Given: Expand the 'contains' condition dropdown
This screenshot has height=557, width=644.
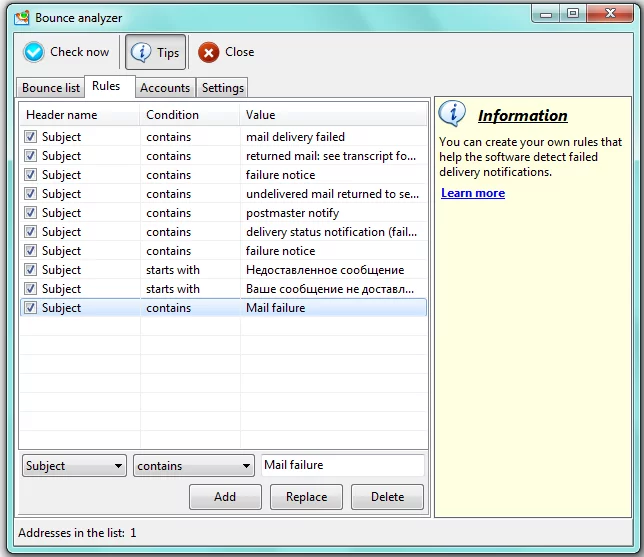Looking at the screenshot, I should [194, 466].
